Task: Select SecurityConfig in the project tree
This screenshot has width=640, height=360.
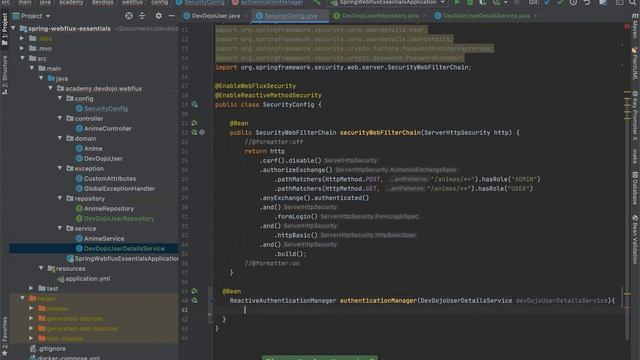Action: click(106, 109)
